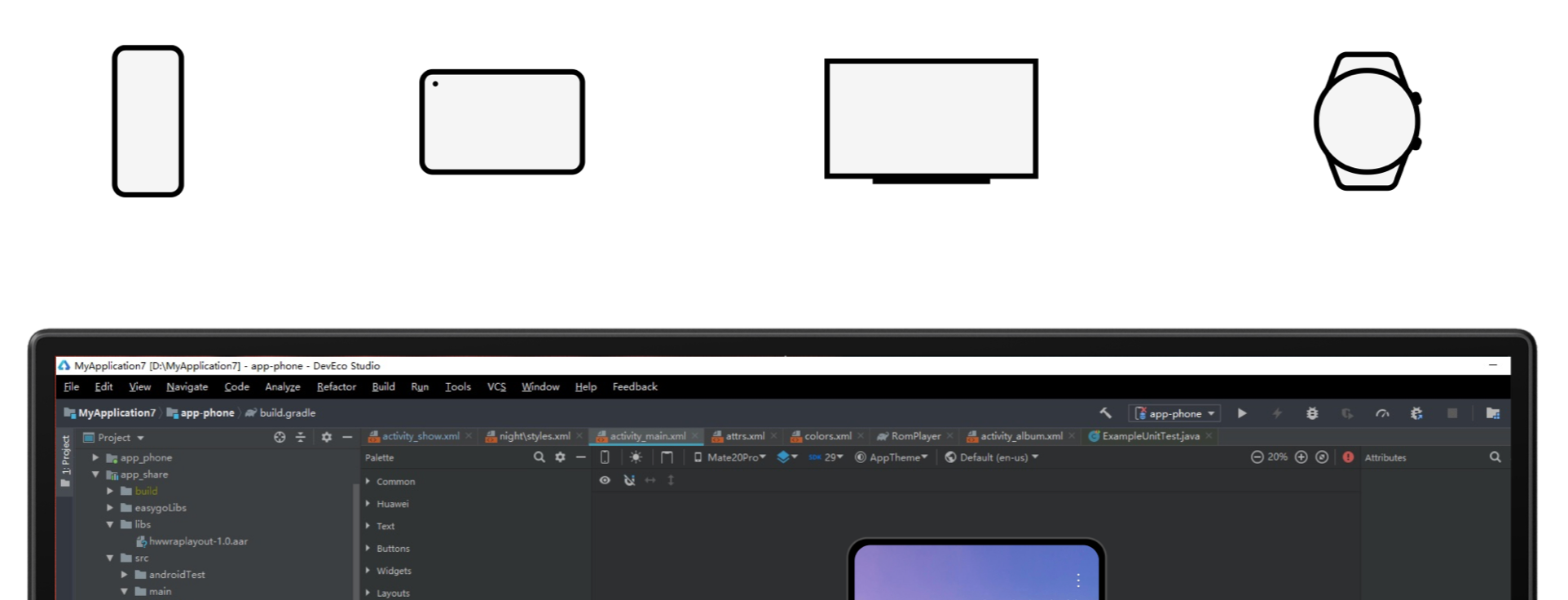
Task: Expand the easygoLibs folder
Action: coord(110,508)
